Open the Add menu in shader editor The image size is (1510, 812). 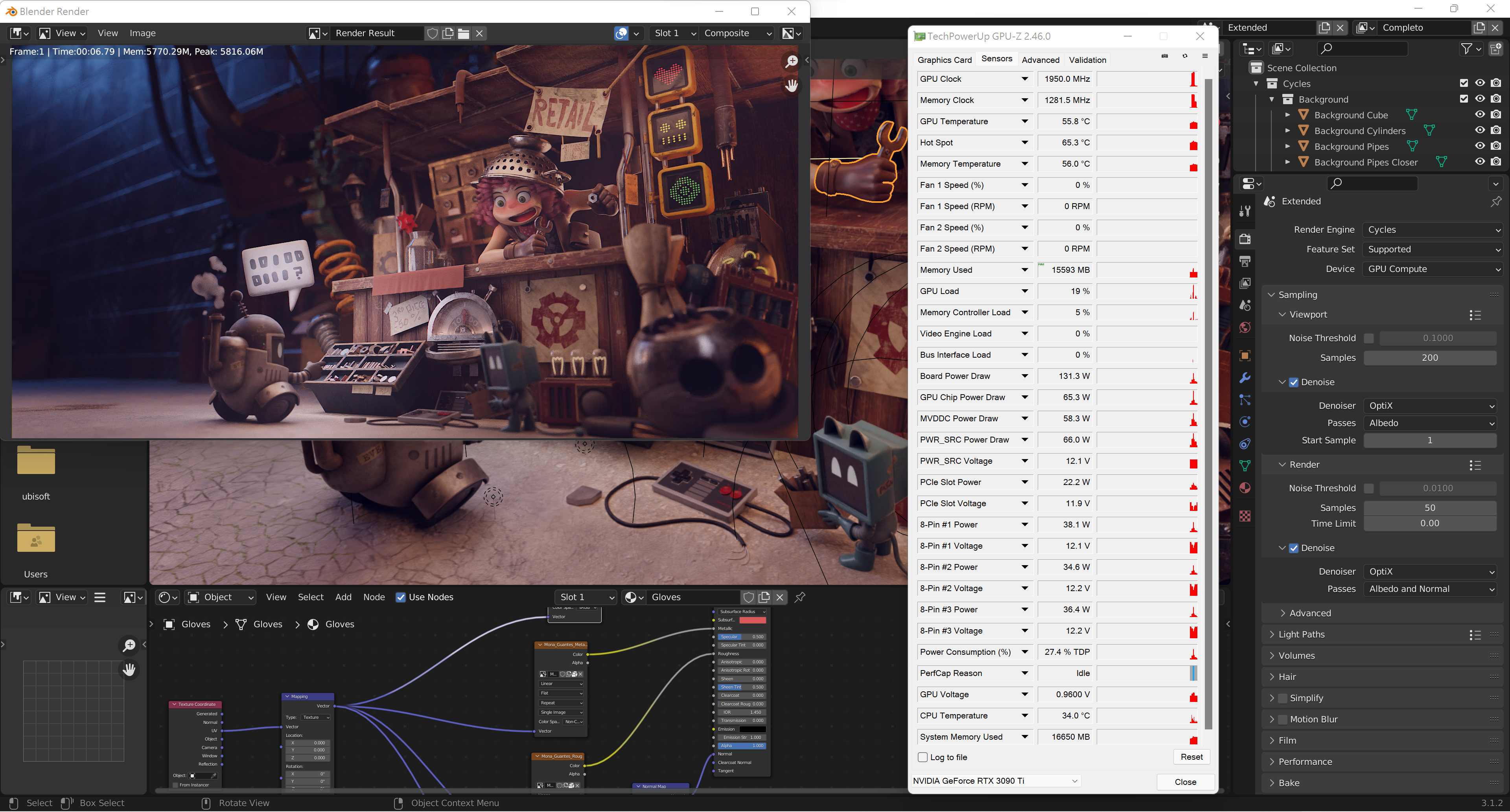pos(344,597)
